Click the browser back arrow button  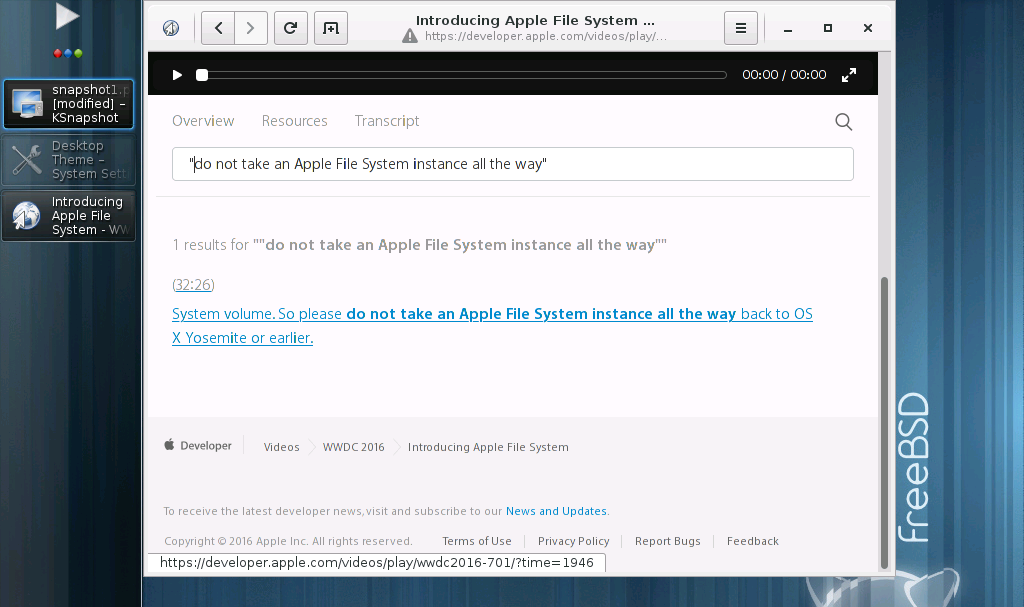point(218,28)
